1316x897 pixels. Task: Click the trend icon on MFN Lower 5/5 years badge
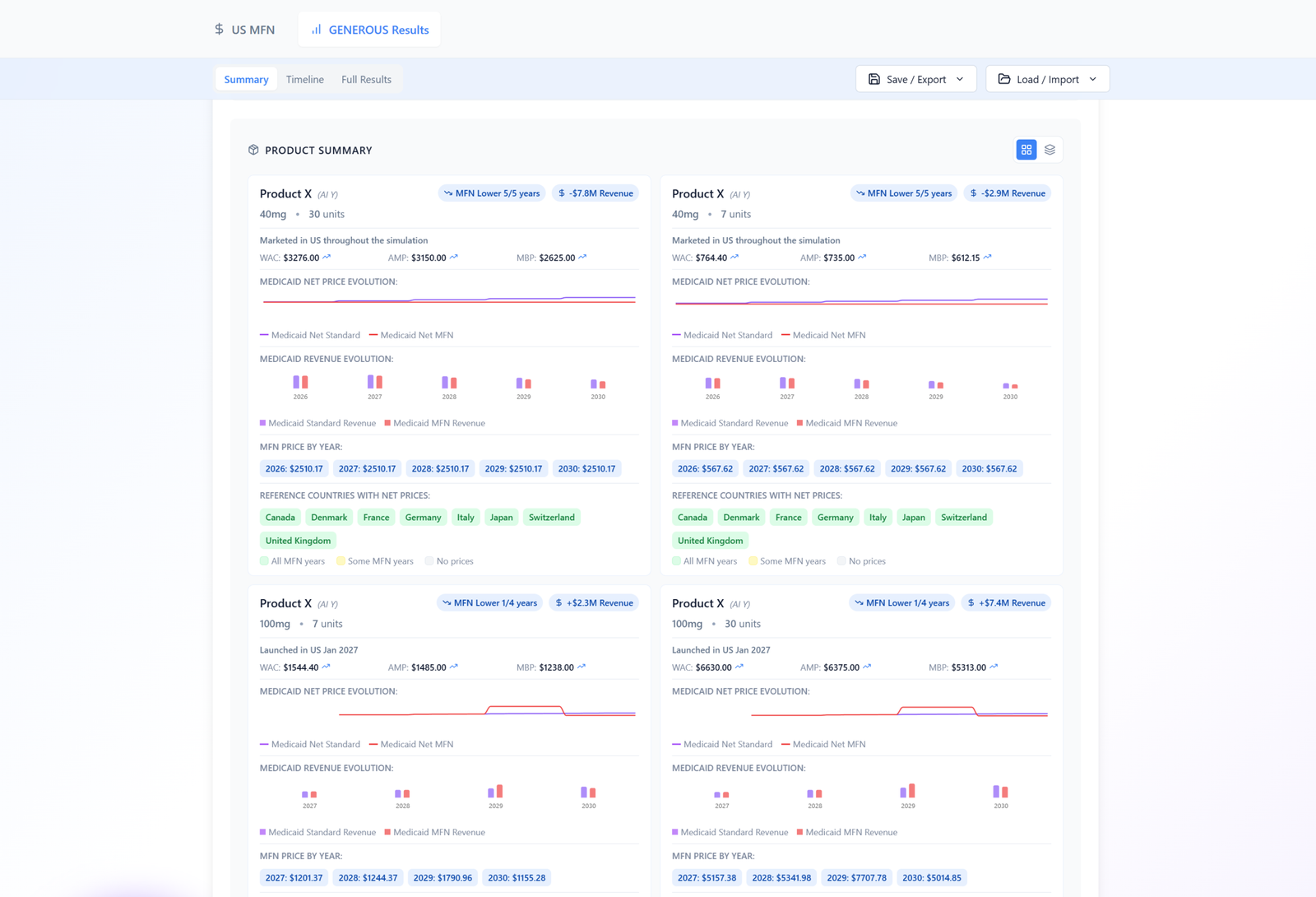(448, 193)
